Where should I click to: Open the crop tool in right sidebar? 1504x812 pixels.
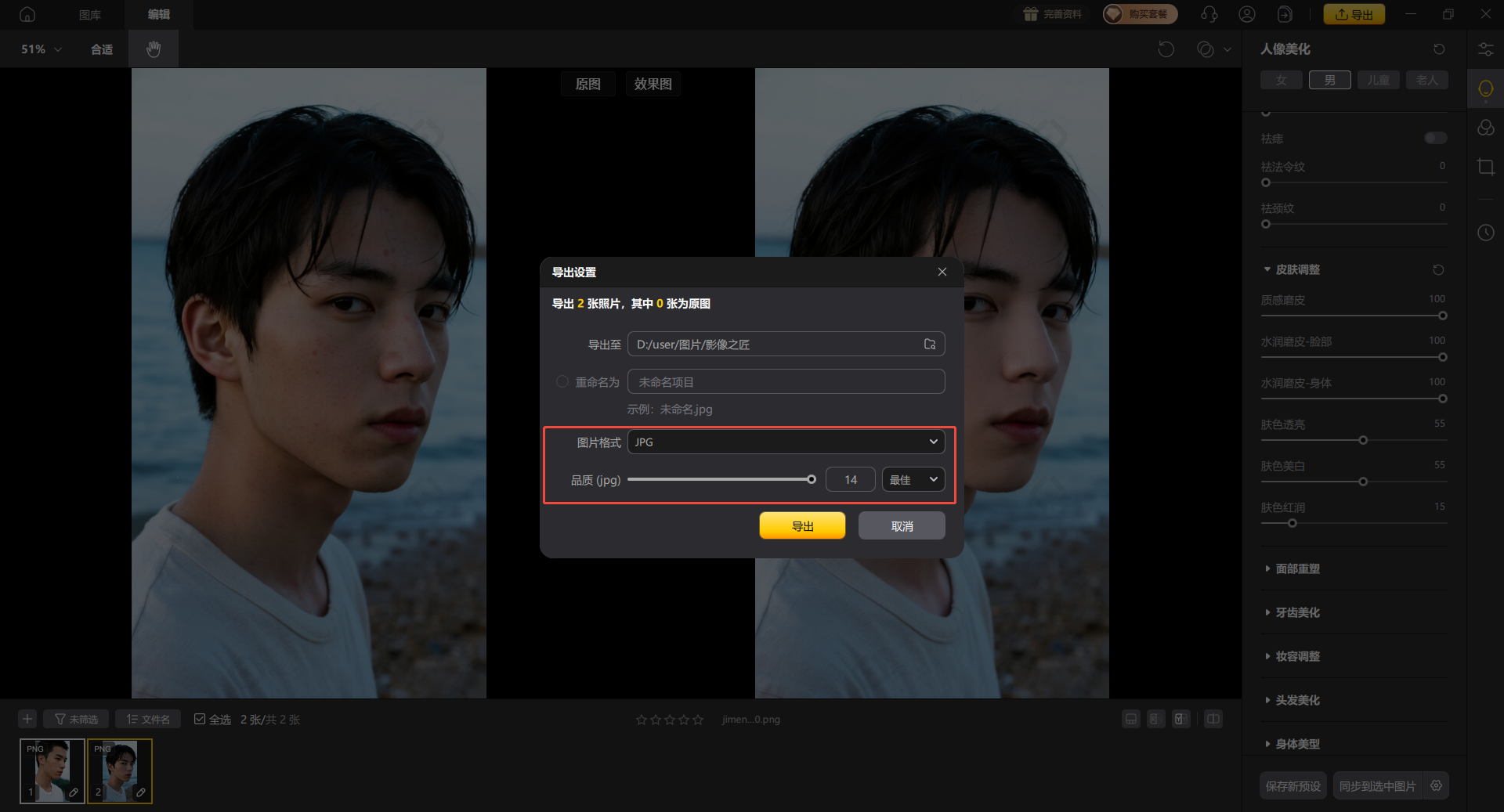coord(1485,167)
